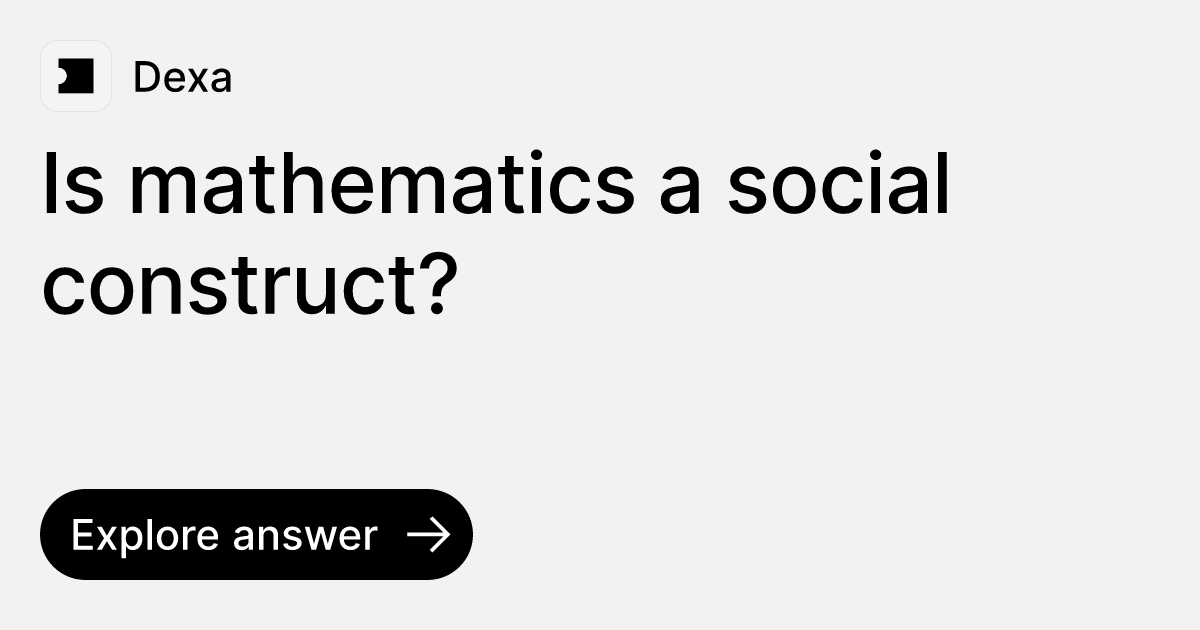Click the word "mathematics" in the headline
Screen dimensions: 1200x630
tap(381, 184)
